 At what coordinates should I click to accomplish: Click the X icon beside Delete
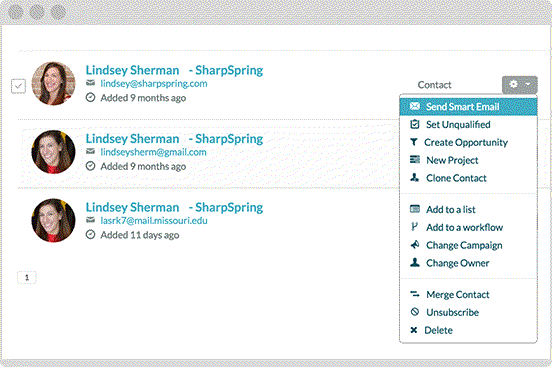pos(414,330)
